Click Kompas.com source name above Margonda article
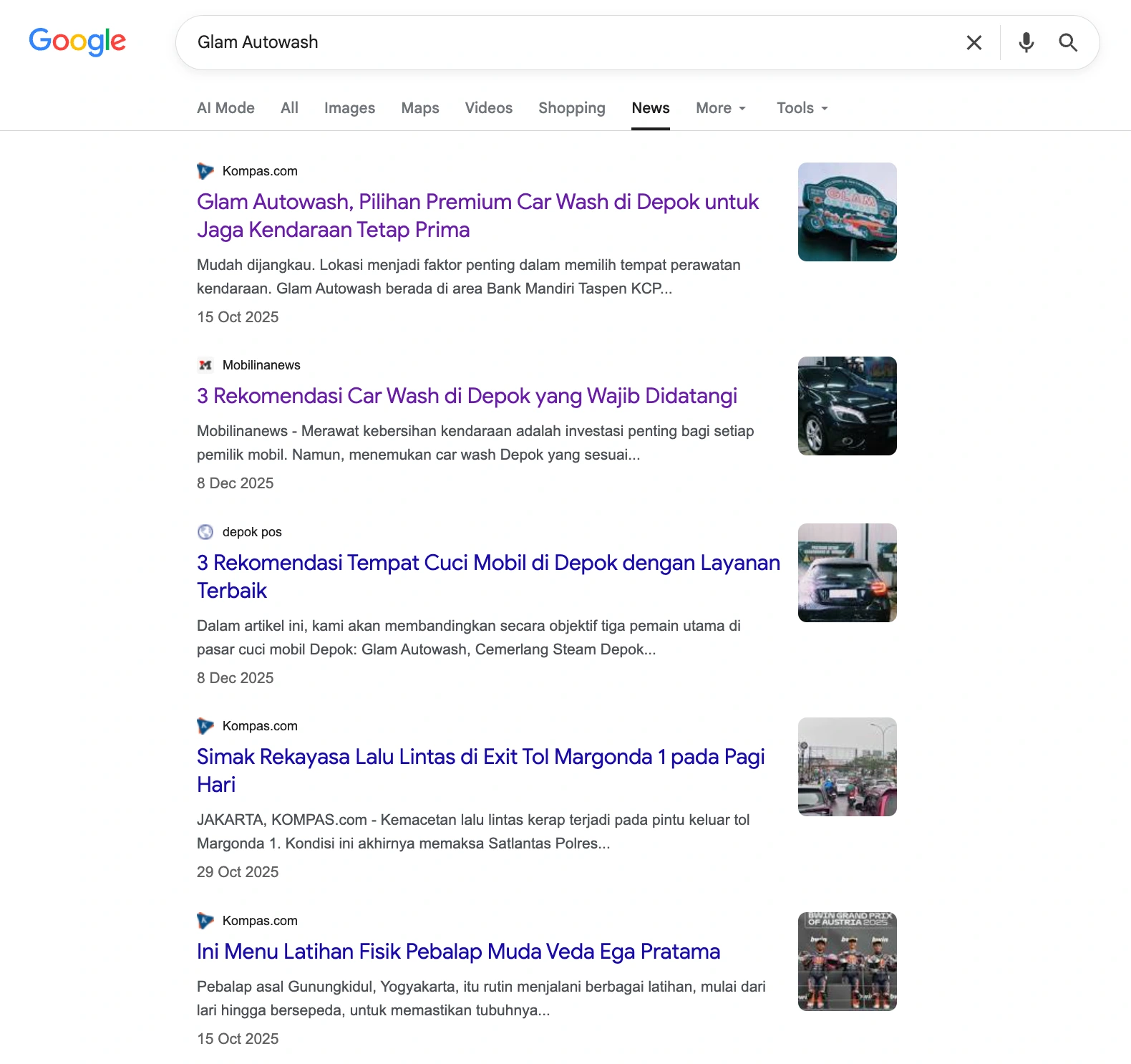This screenshot has height=1064, width=1131. click(260, 726)
